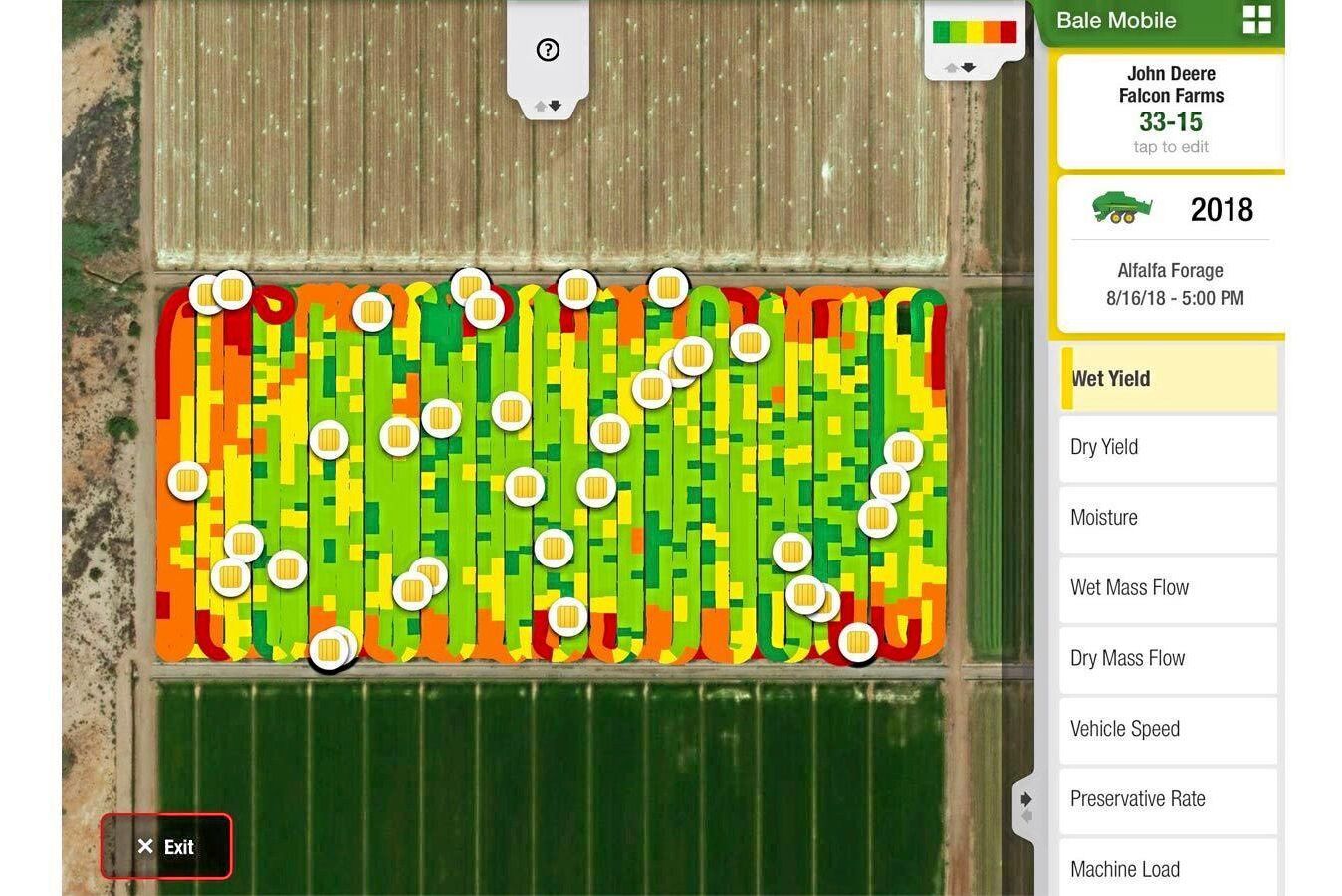Expand the legend panel arrows
This screenshot has width=1342, height=896.
961,68
